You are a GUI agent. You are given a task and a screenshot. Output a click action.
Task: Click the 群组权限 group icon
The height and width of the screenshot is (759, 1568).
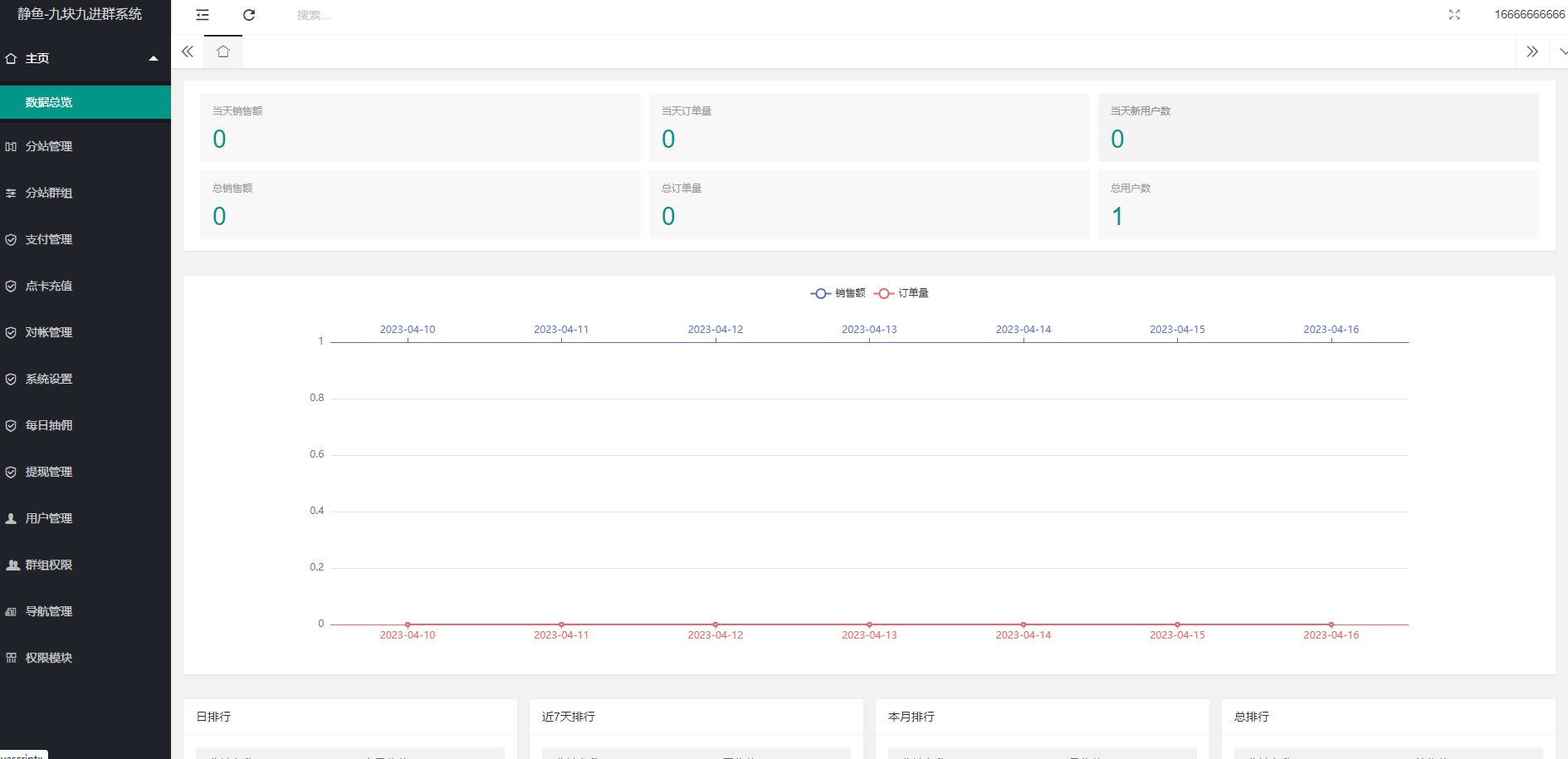pyautogui.click(x=12, y=565)
